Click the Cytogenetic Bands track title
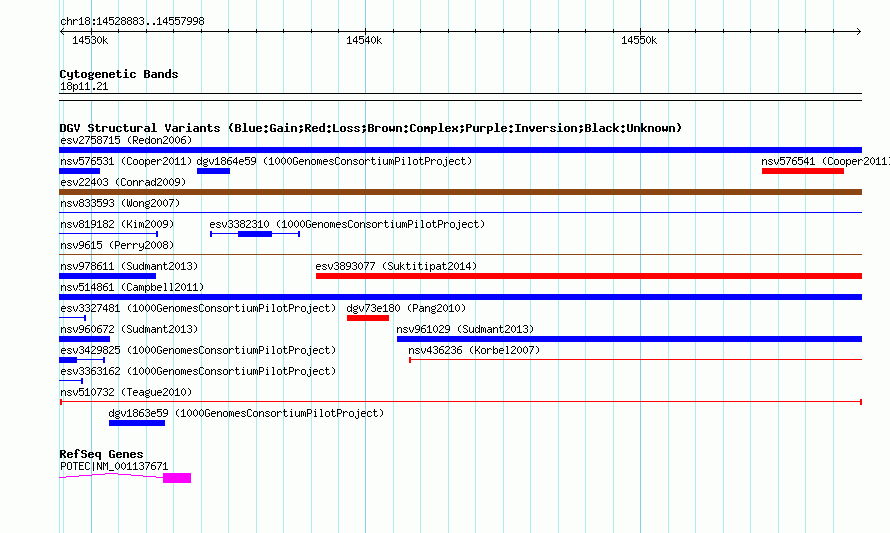890x533 pixels. point(119,74)
